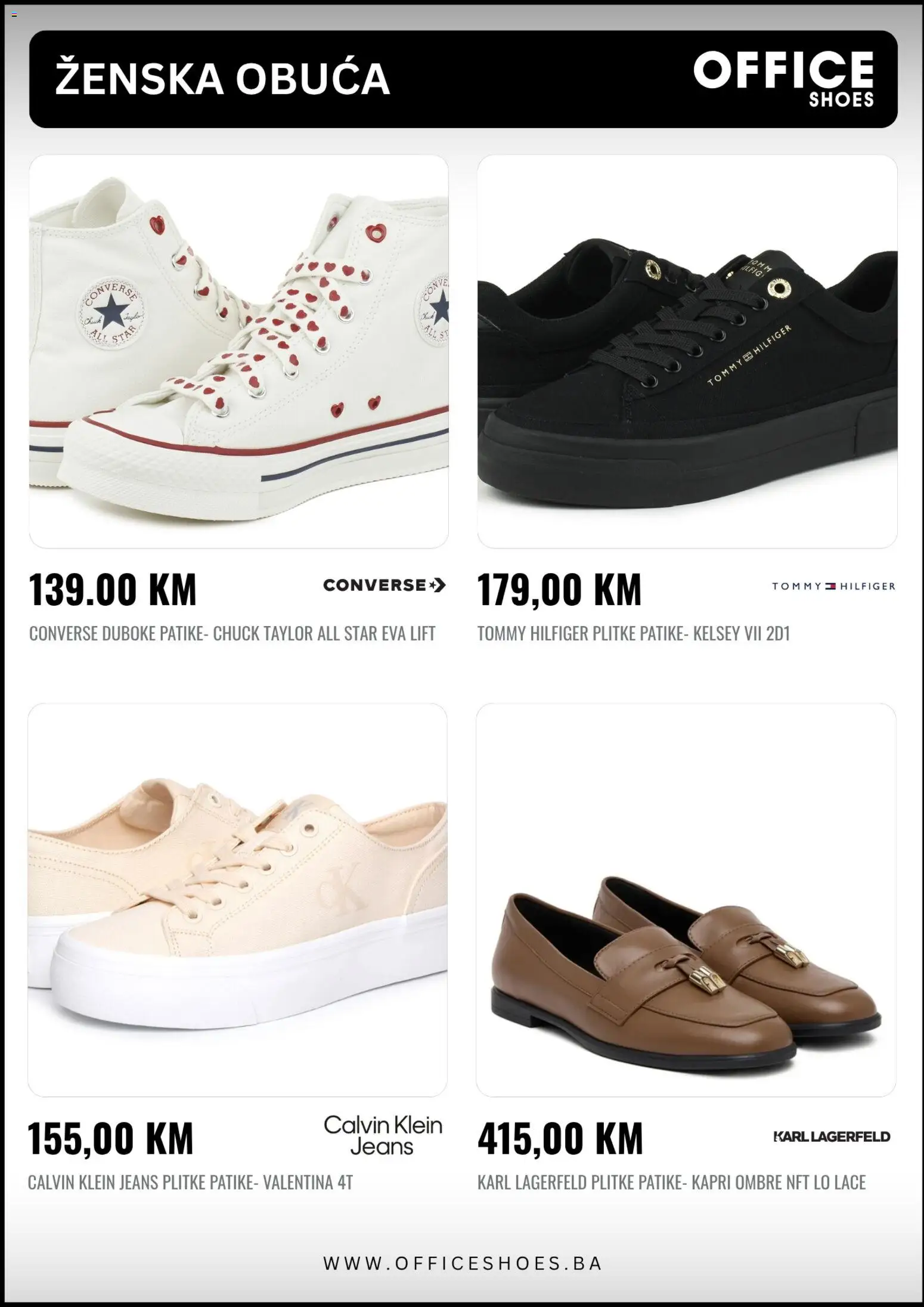Open the white Converse high-top photo

pos(238,351)
